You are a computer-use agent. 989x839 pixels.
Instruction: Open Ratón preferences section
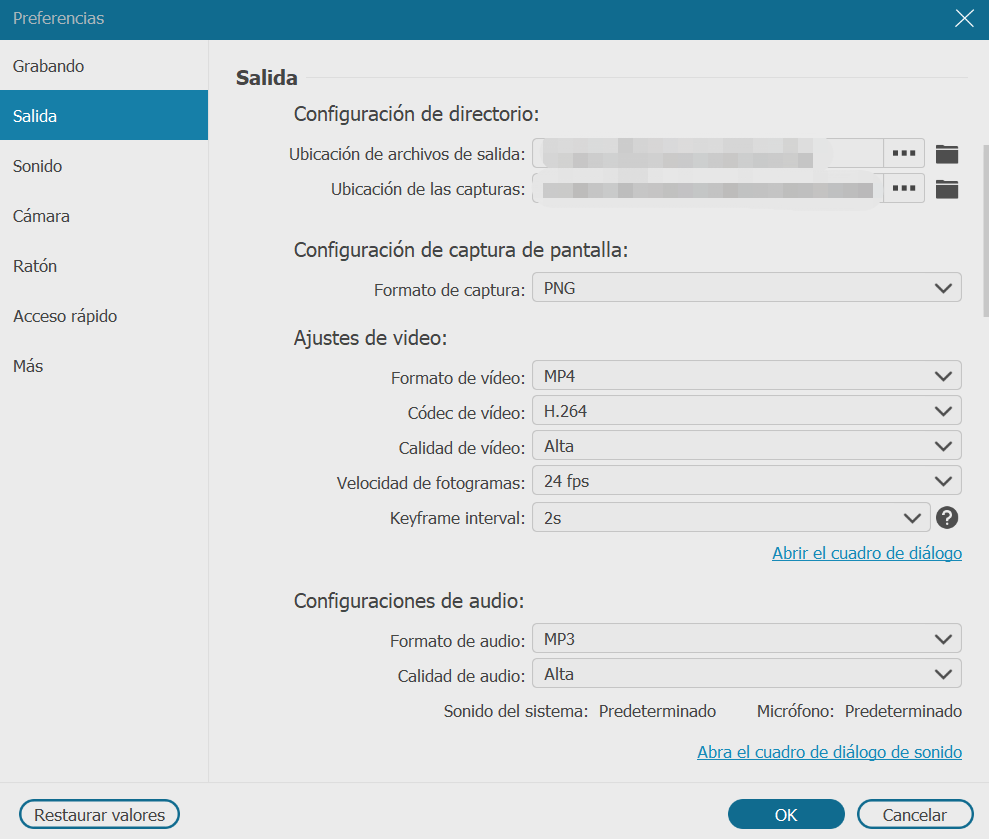coord(104,266)
